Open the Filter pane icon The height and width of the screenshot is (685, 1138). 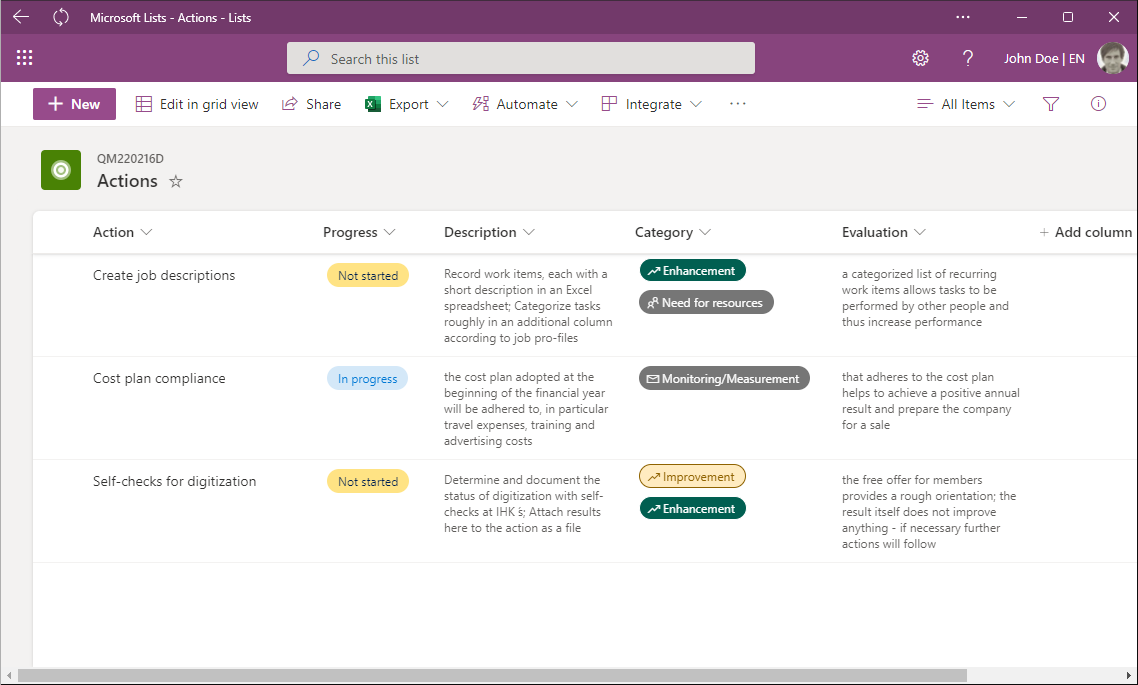click(1050, 103)
